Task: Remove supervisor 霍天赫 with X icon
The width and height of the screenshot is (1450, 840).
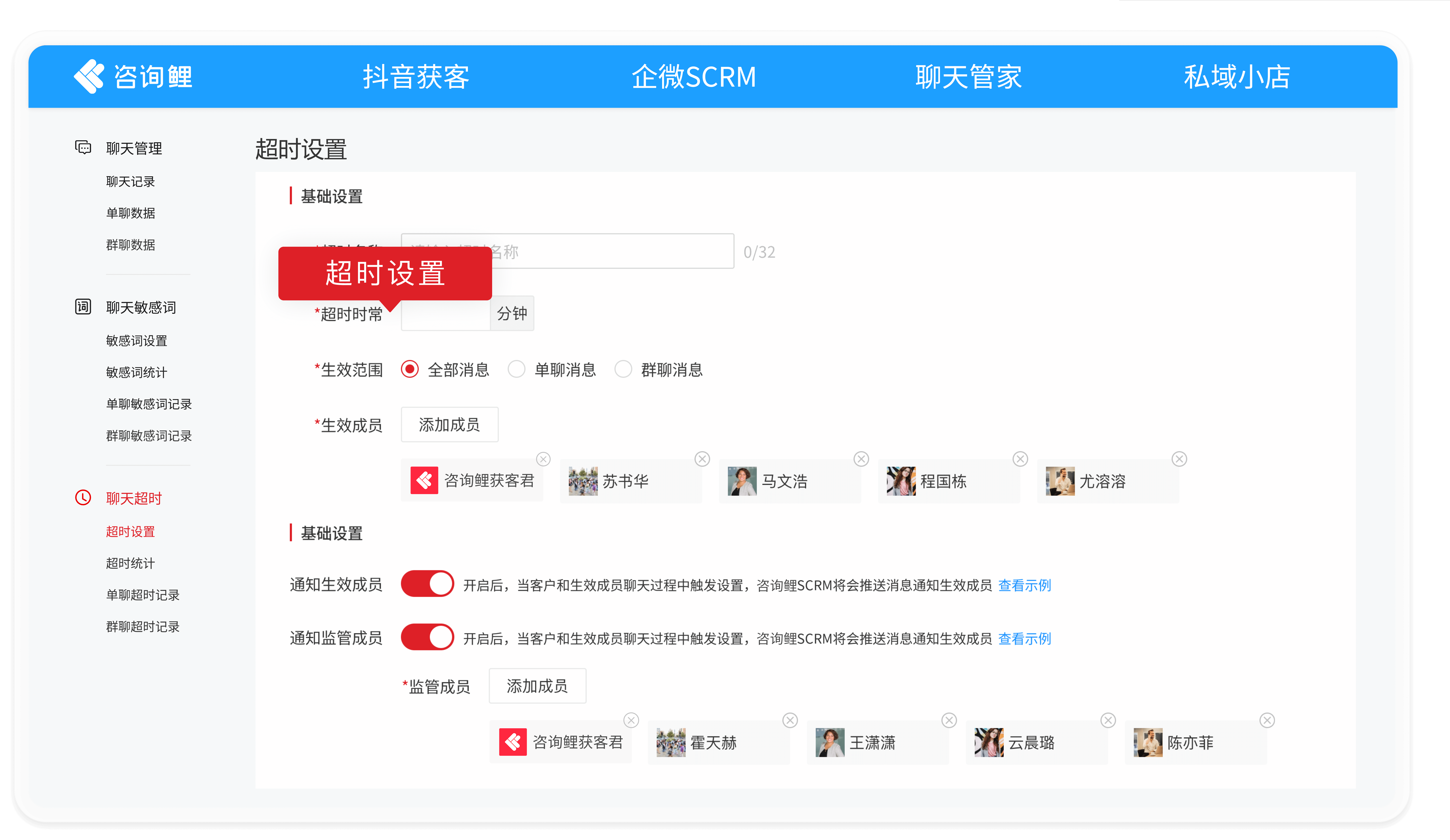Action: click(790, 720)
